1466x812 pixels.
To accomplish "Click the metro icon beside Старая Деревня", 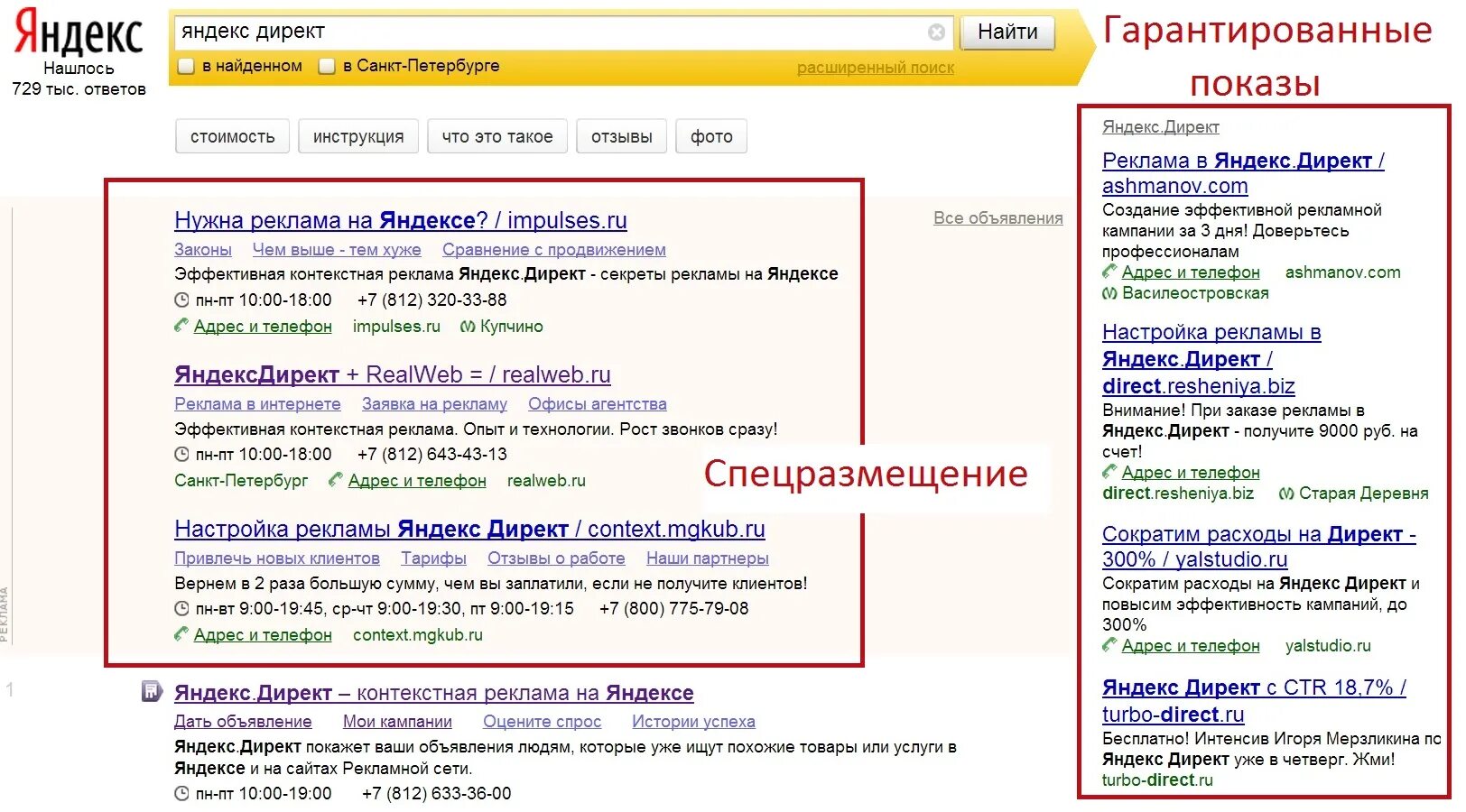I will [1286, 494].
